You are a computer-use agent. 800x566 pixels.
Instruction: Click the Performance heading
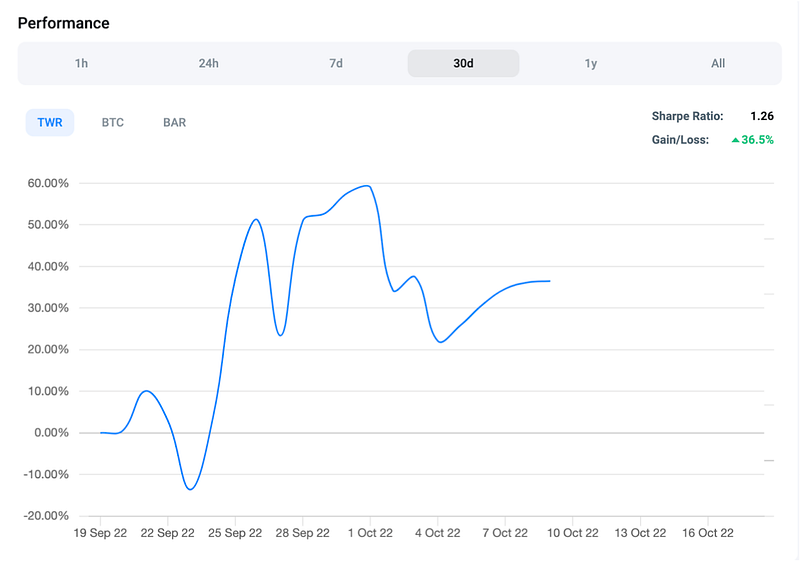point(64,23)
